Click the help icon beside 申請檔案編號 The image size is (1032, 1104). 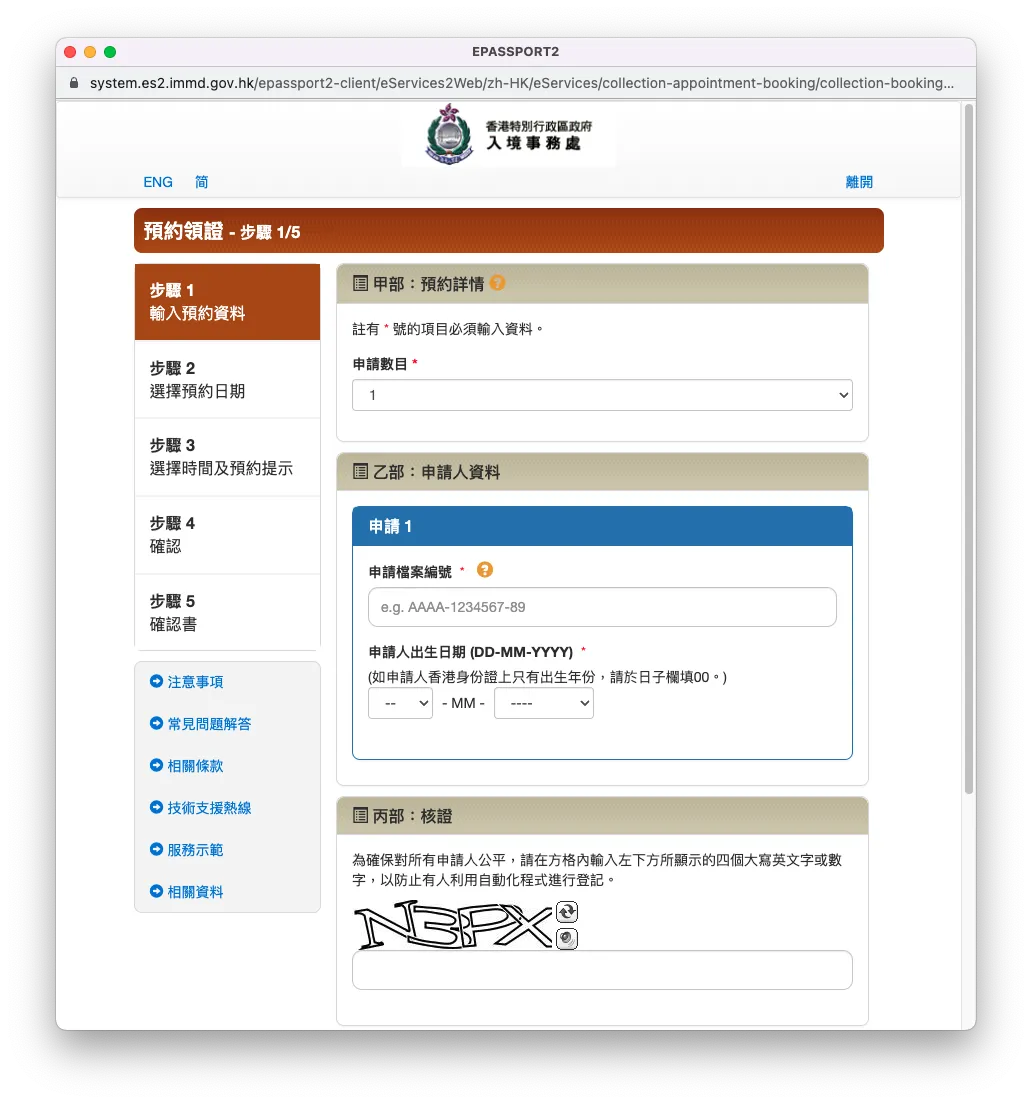[x=485, y=570]
